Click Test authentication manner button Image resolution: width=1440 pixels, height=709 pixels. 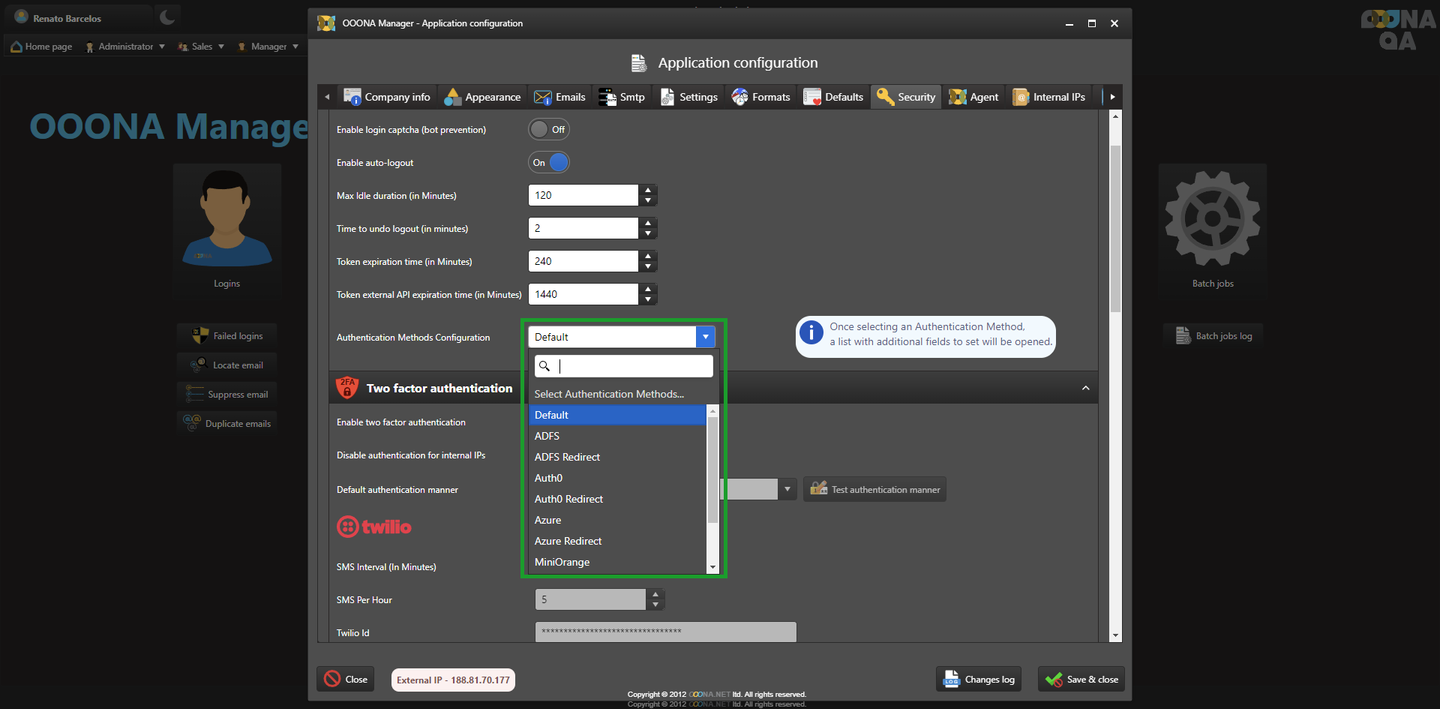875,490
